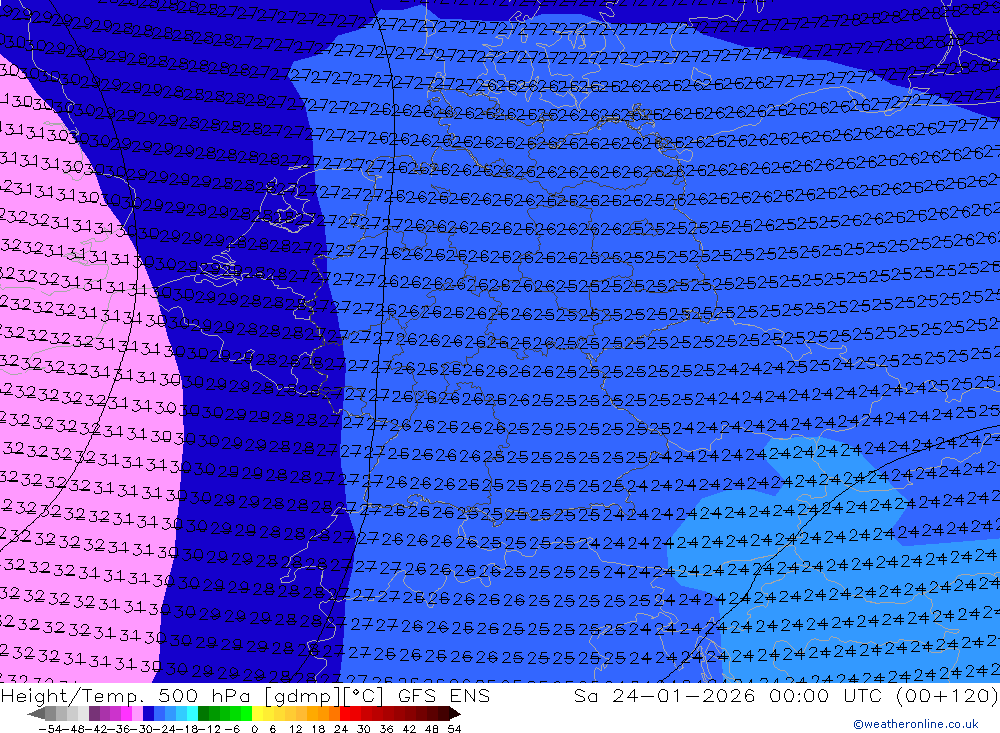The width and height of the screenshot is (1000, 733).
Task: Click the forecast date 'Sa 24-01-2026 00:00 UTC'
Action: coord(730,695)
